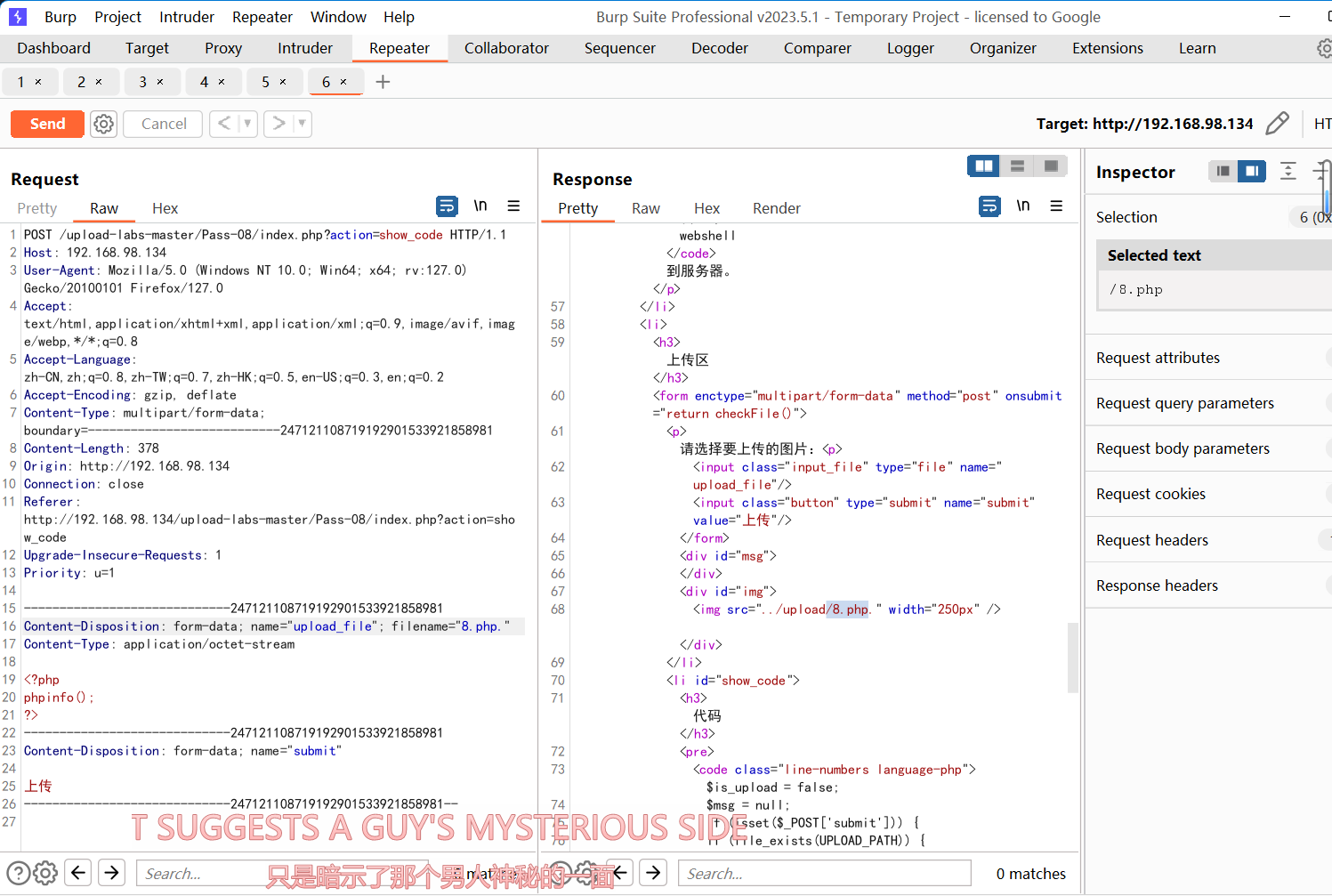This screenshot has height=896, width=1332.
Task: Expand Request body parameters section
Action: 1208,448
